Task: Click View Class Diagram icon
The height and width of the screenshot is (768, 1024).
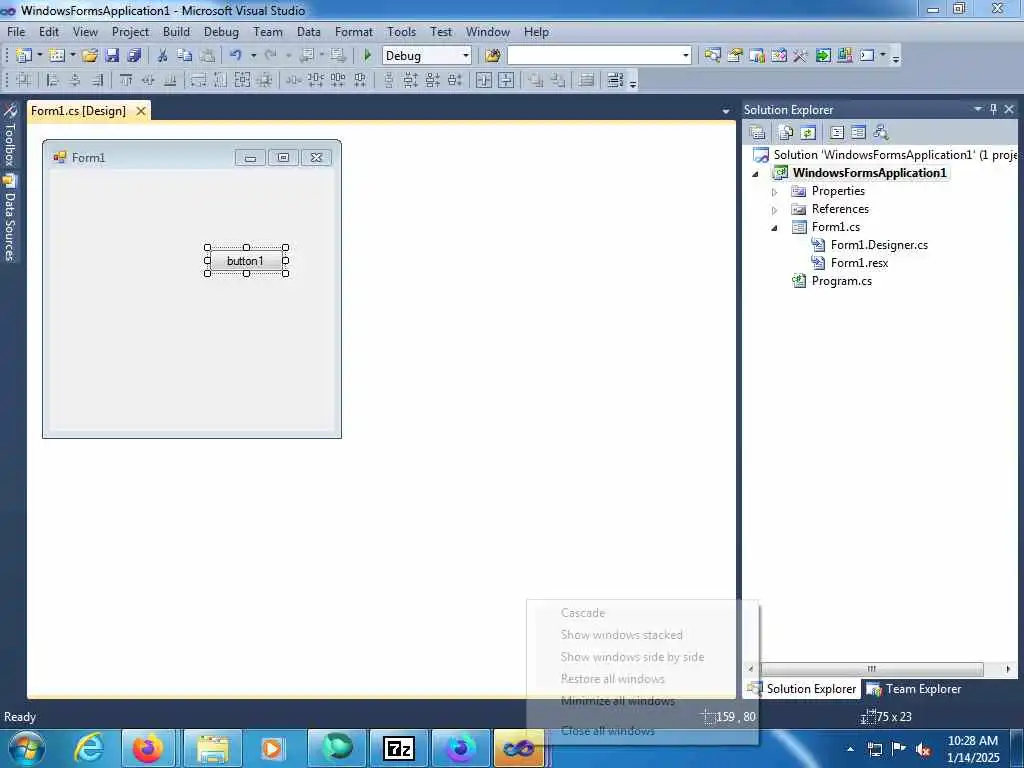Action: (881, 133)
